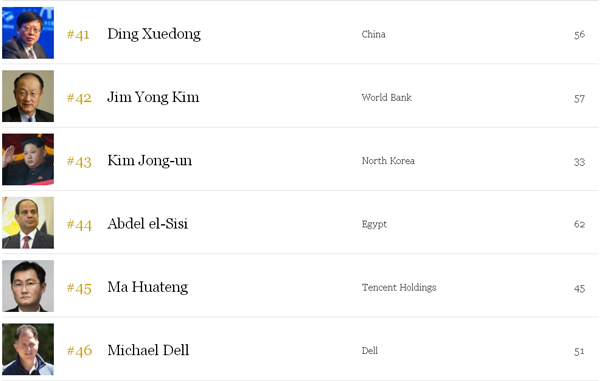The image size is (600, 381).
Task: Open Abdel el-Sisi's portrait image
Action: [28, 223]
